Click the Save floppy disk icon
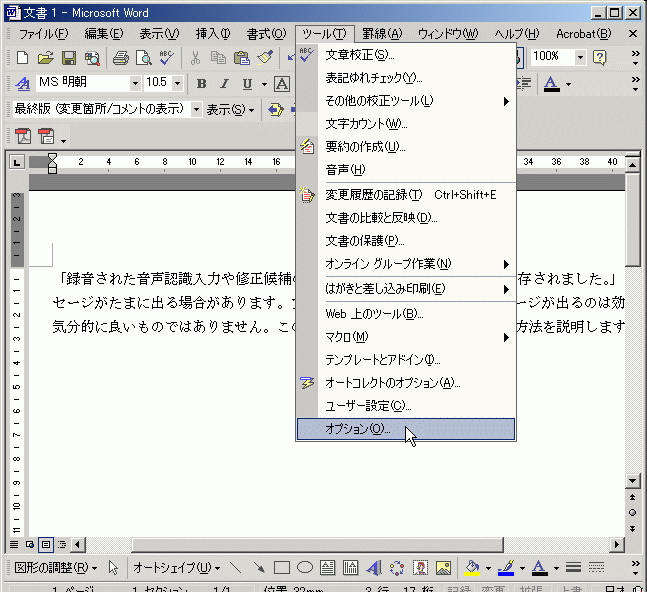Screen dimensions: 647x592 [69, 58]
